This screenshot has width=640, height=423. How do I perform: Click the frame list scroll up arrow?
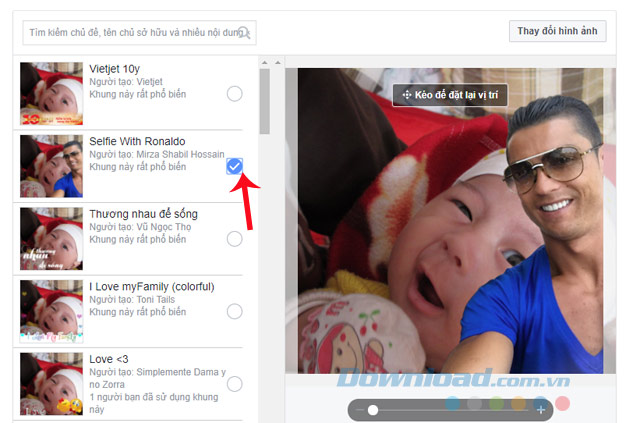tap(264, 62)
